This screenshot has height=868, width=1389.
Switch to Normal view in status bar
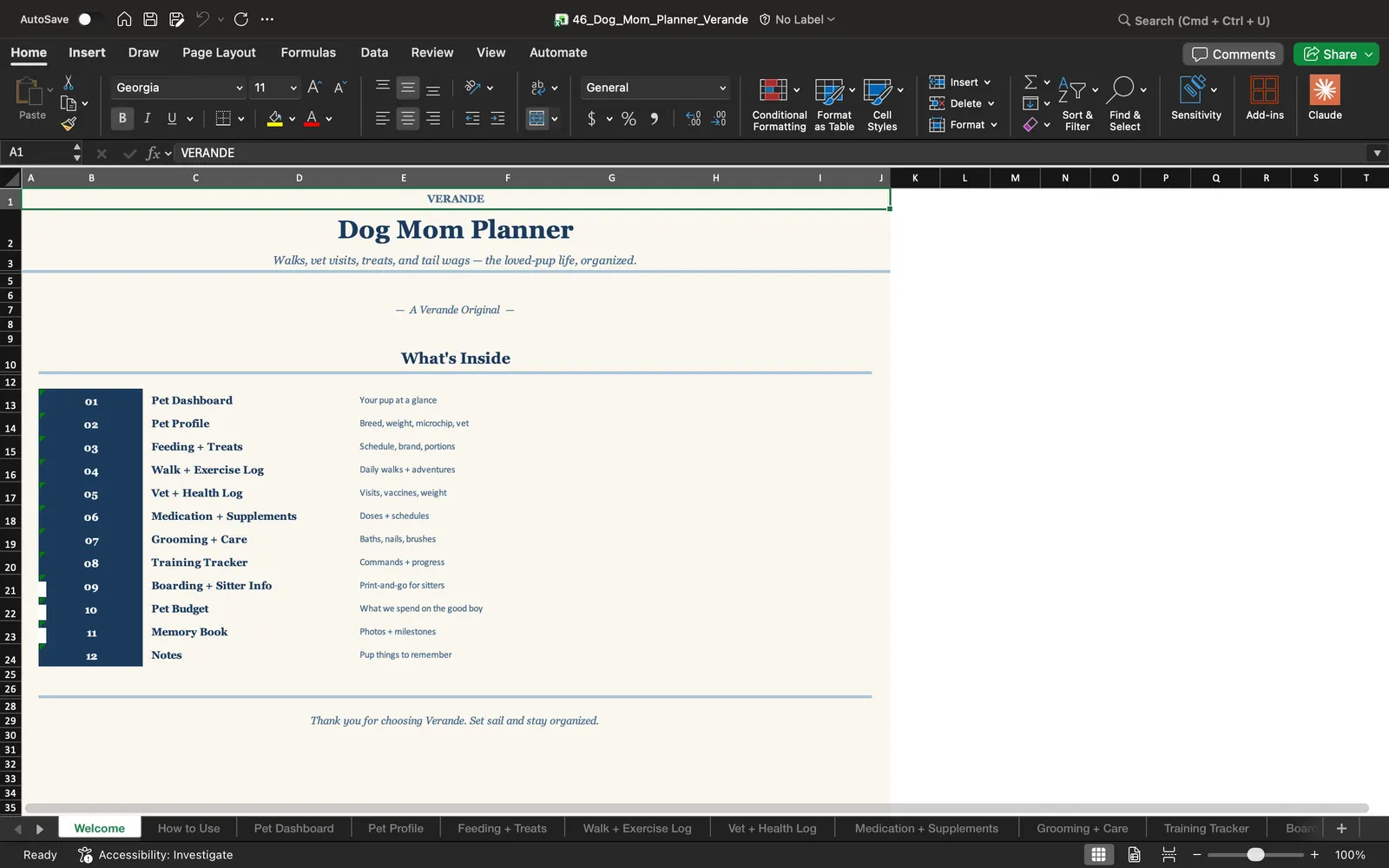(1098, 855)
